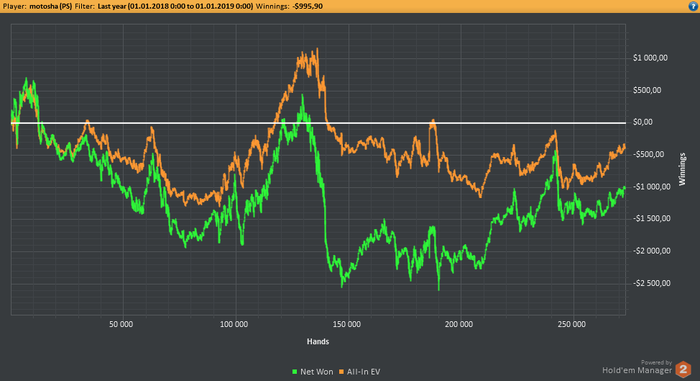The image size is (700, 381).
Task: Click the Last year filter date range
Action: click(x=175, y=6)
